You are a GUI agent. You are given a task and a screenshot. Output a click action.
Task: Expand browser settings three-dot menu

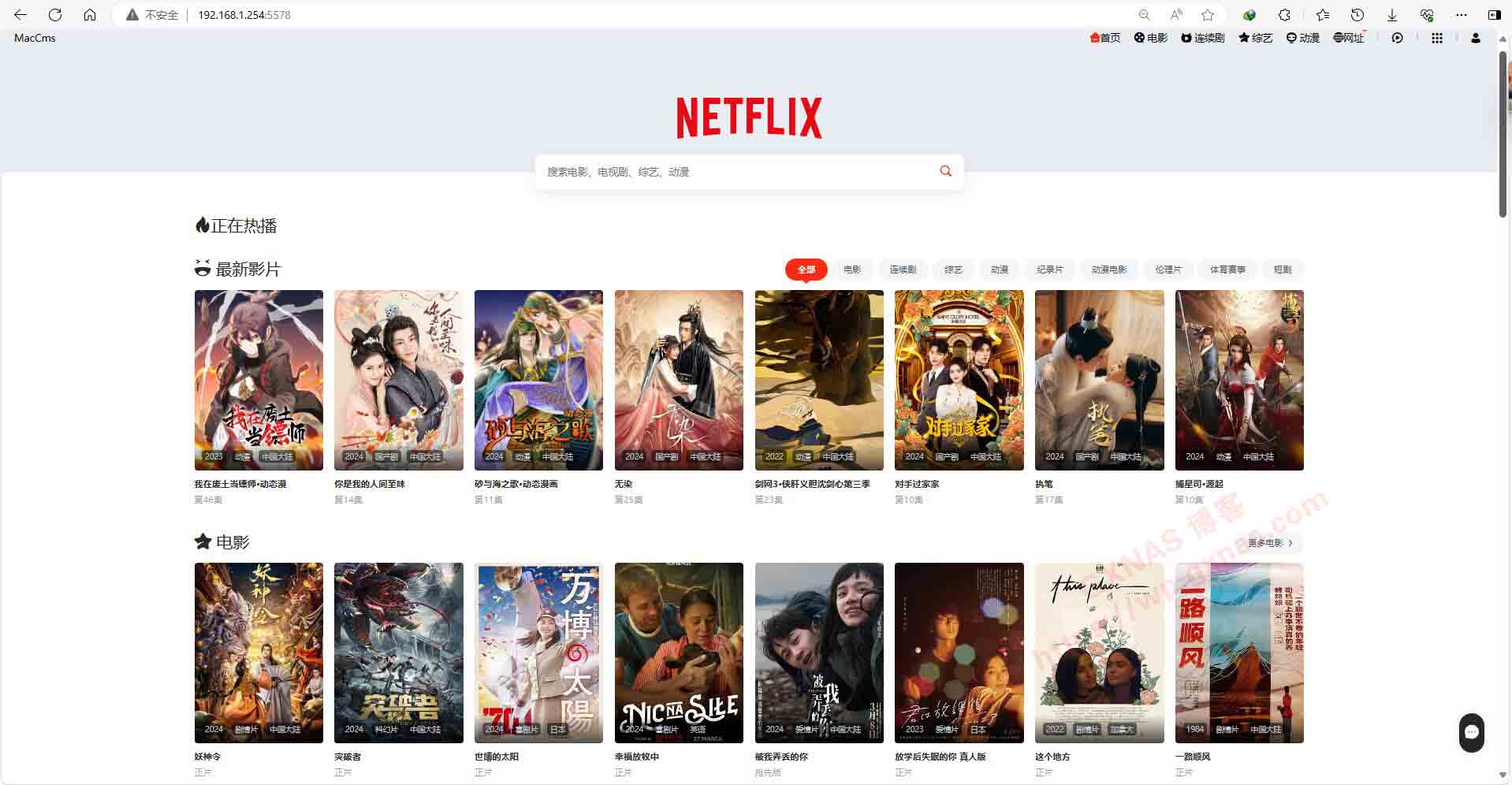pos(1461,15)
